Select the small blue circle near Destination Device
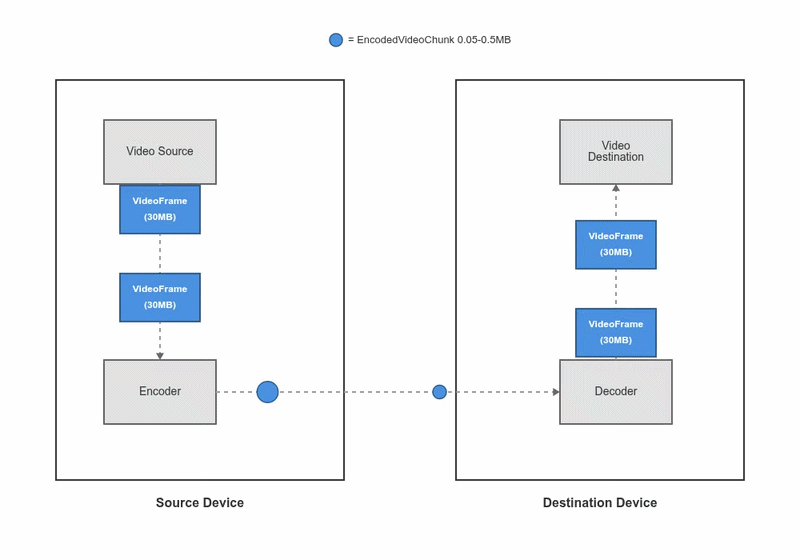800x560 pixels. coord(439,392)
